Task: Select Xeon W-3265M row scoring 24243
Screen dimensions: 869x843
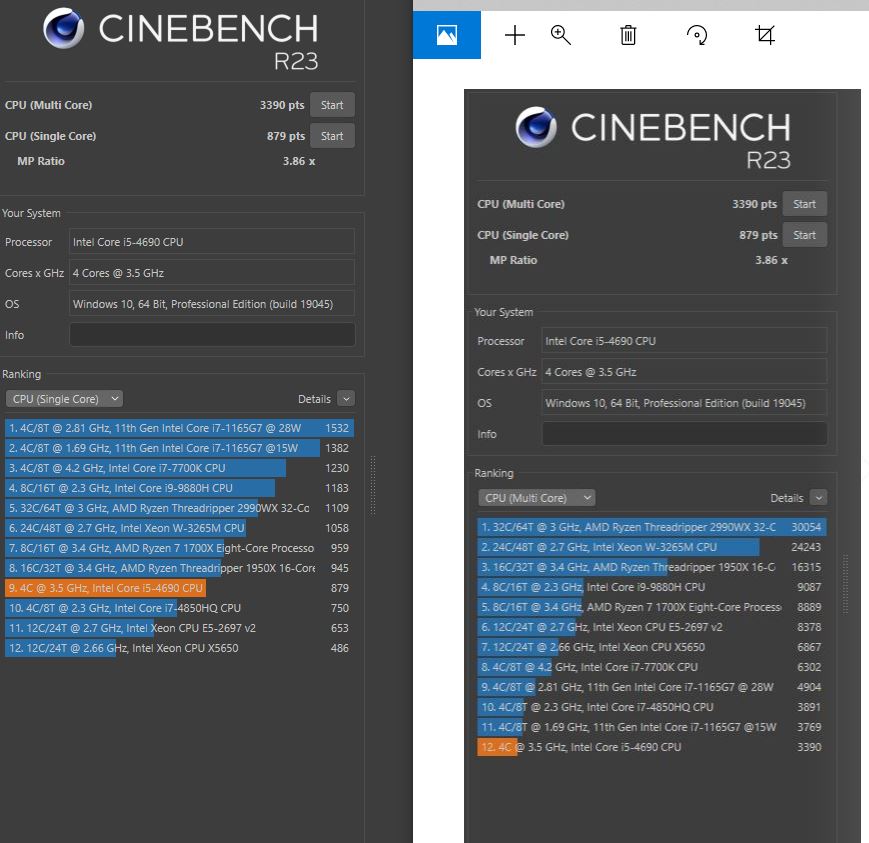Action: 652,547
